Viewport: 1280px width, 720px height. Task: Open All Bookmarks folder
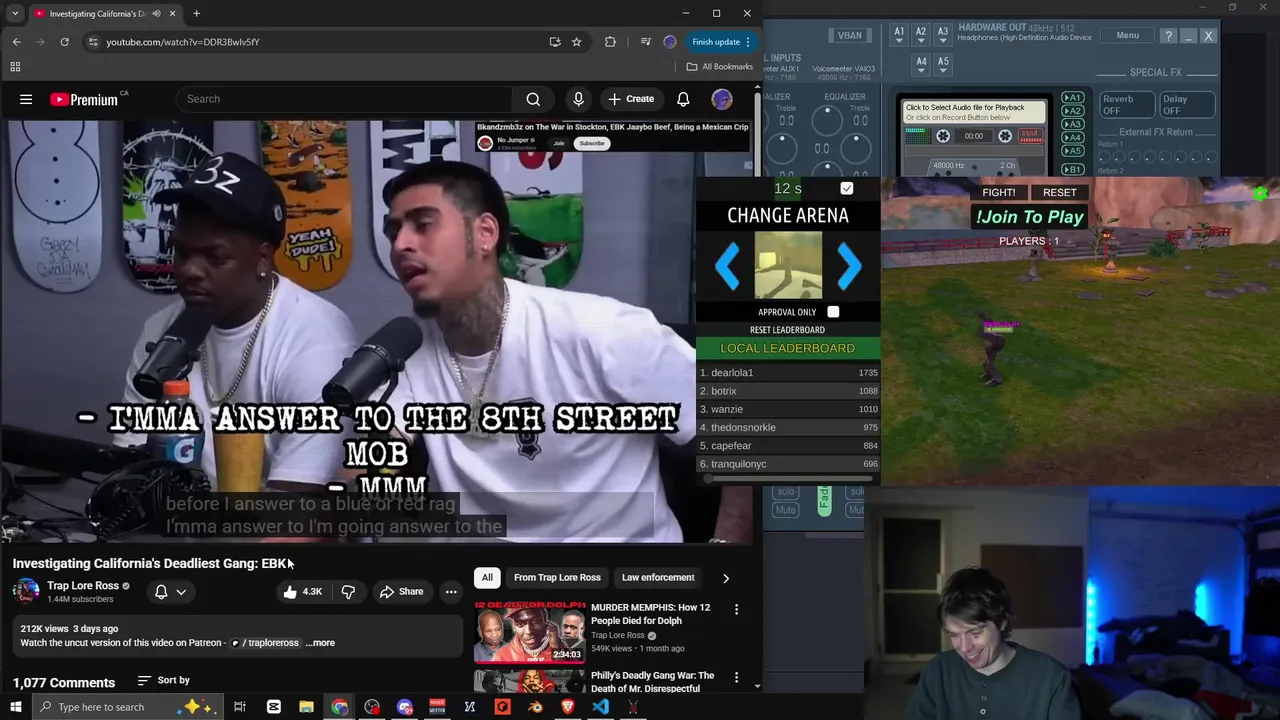point(720,67)
